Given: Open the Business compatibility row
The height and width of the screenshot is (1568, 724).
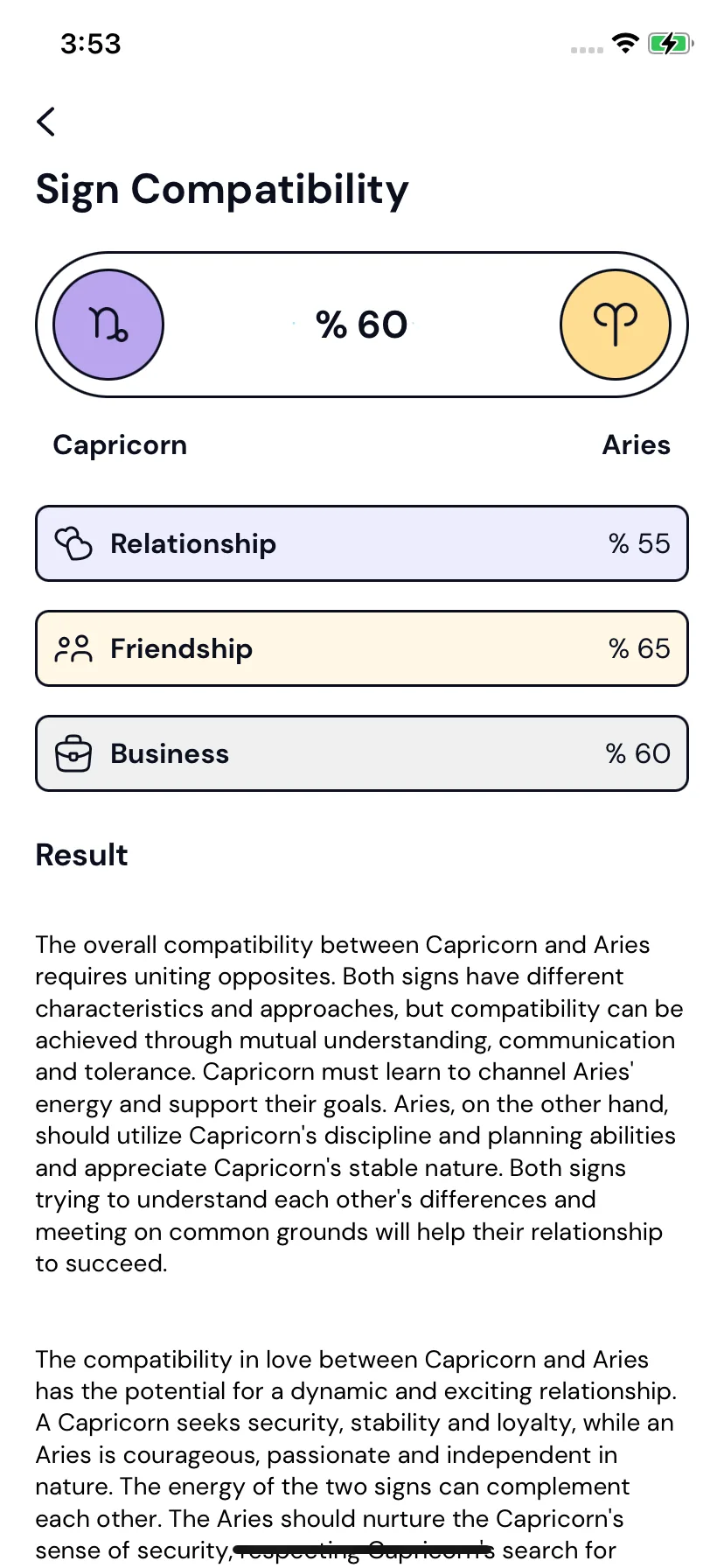Looking at the screenshot, I should point(362,753).
